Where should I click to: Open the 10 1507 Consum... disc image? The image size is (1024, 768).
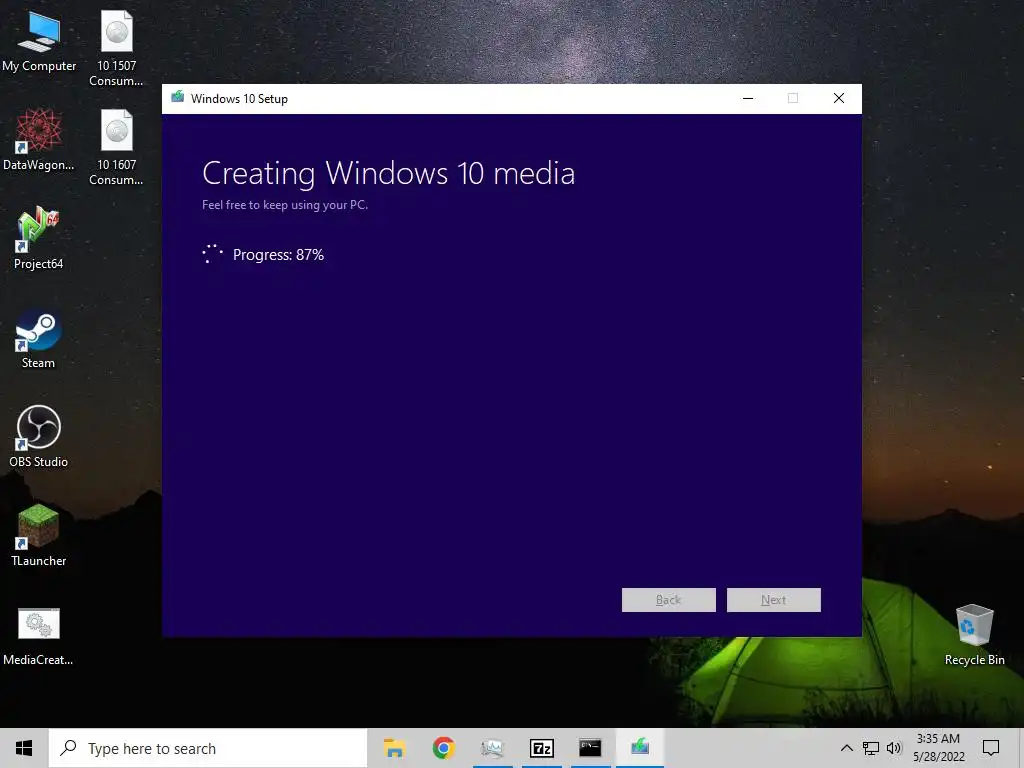[x=116, y=48]
